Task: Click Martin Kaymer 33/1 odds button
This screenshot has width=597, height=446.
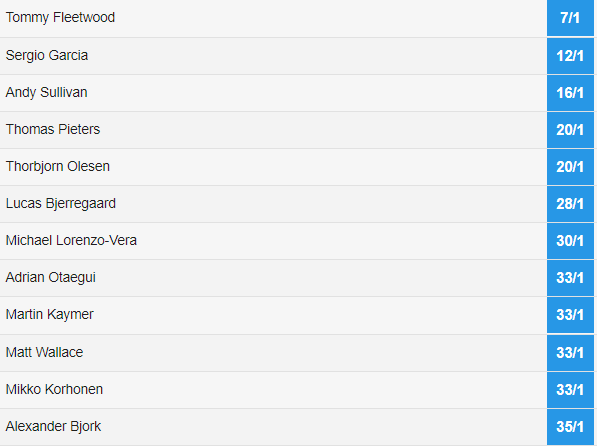Action: [x=570, y=315]
